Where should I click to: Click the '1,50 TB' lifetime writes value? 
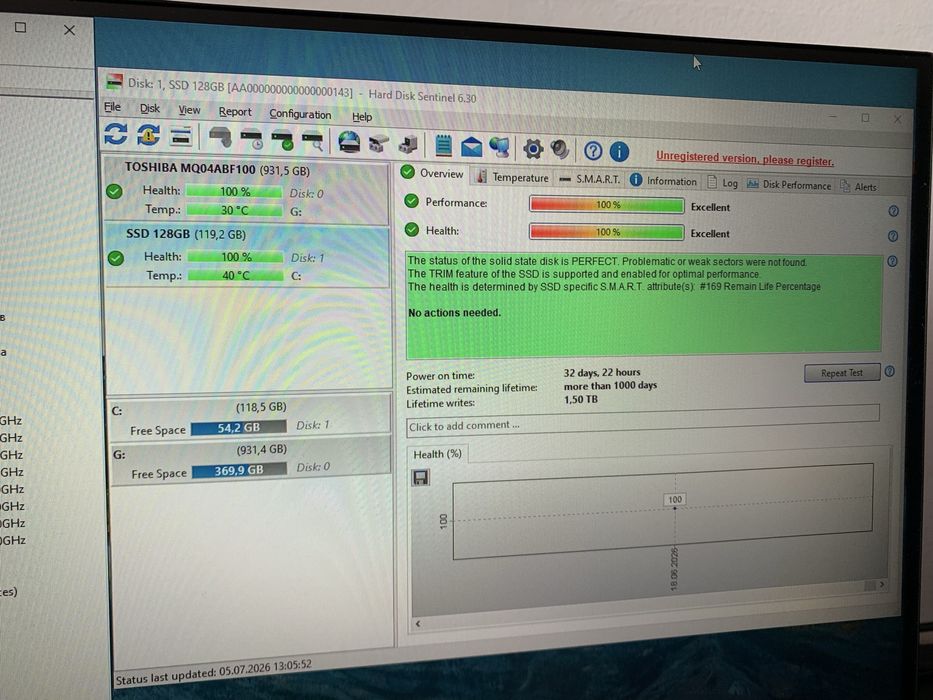tap(581, 399)
